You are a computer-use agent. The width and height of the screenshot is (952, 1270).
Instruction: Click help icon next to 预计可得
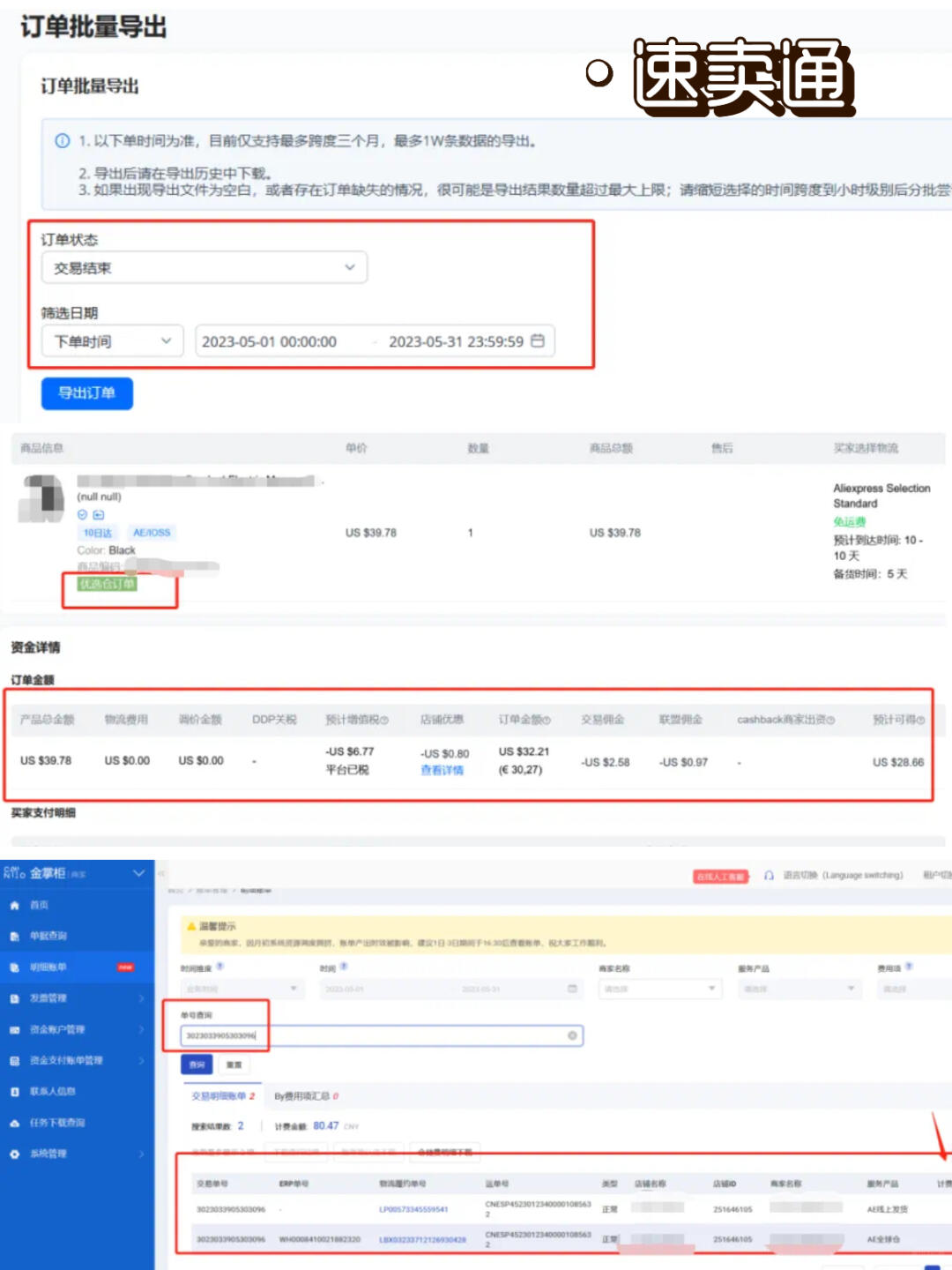(920, 721)
